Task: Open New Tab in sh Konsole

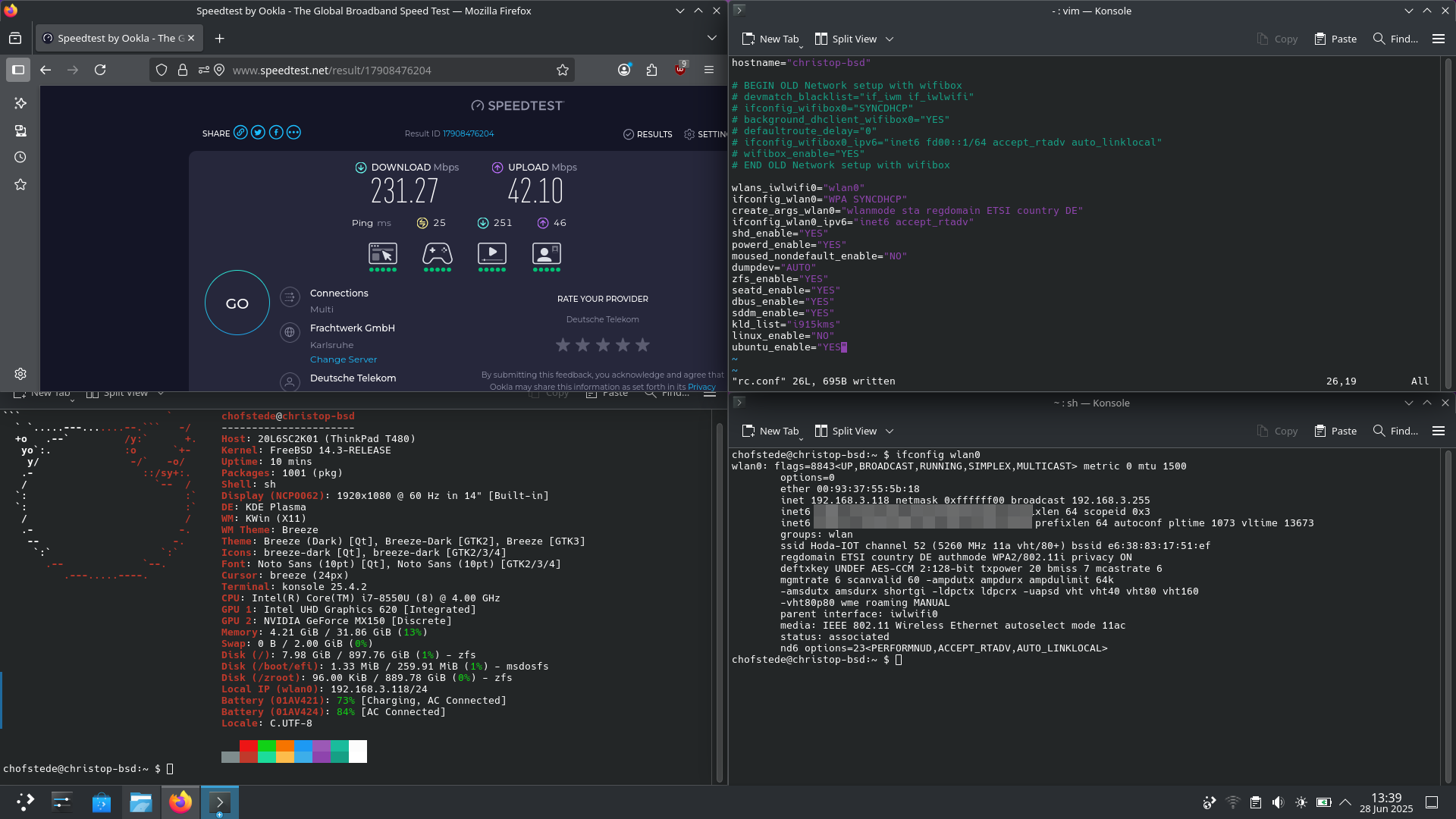Action: pyautogui.click(x=770, y=431)
